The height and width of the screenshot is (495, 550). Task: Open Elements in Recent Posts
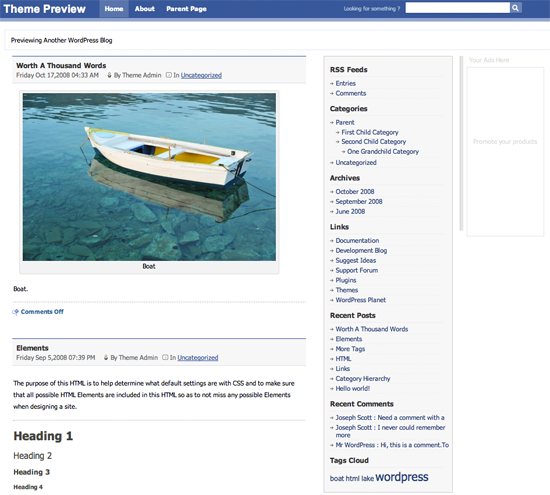[349, 339]
